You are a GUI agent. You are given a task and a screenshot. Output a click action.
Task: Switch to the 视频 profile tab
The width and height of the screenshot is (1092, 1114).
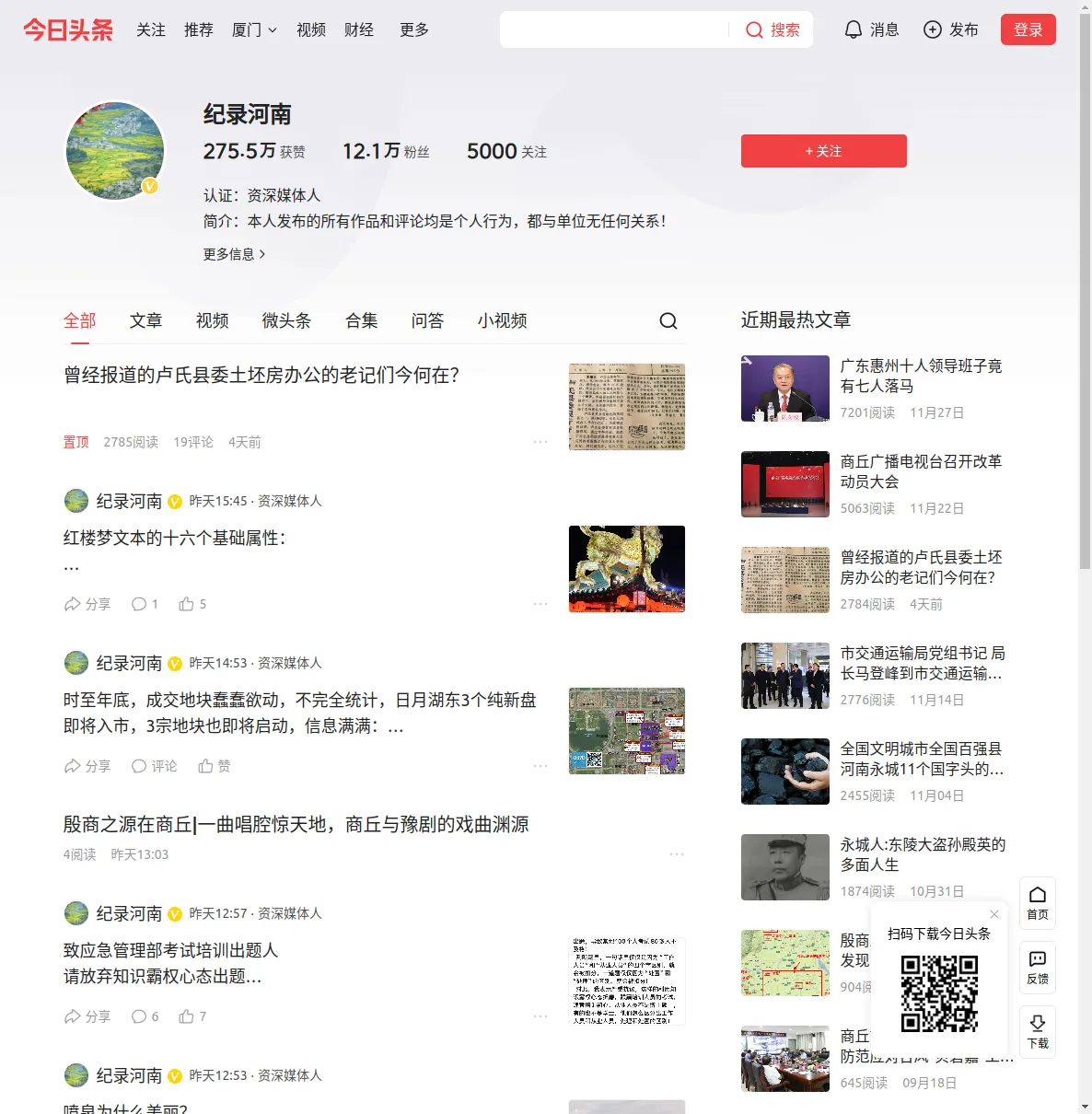[213, 320]
